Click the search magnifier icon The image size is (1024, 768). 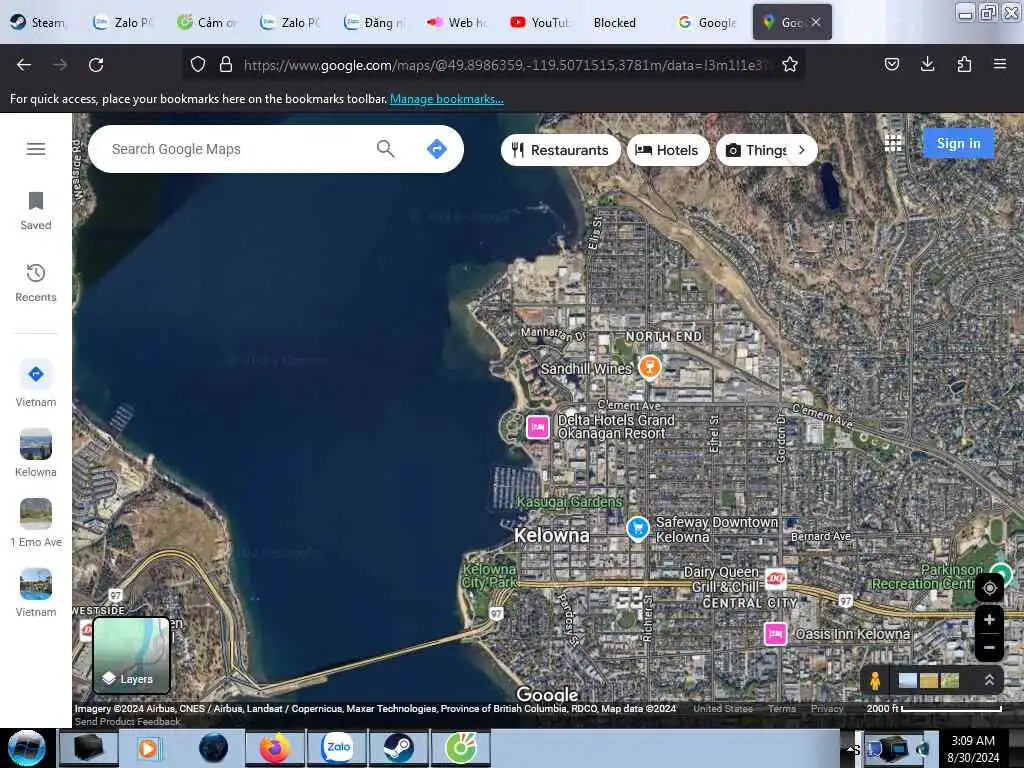click(x=385, y=149)
